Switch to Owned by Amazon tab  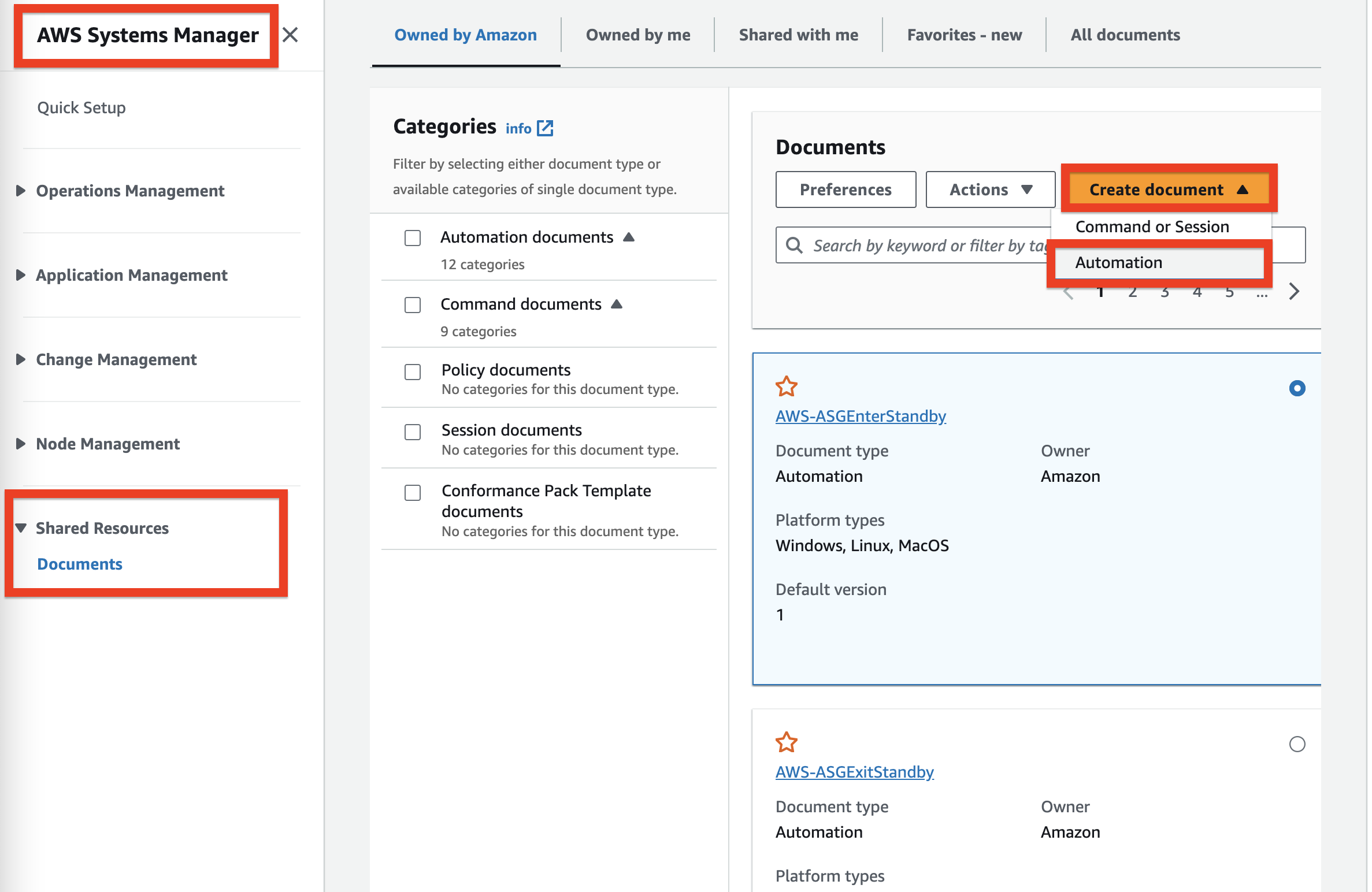(465, 35)
